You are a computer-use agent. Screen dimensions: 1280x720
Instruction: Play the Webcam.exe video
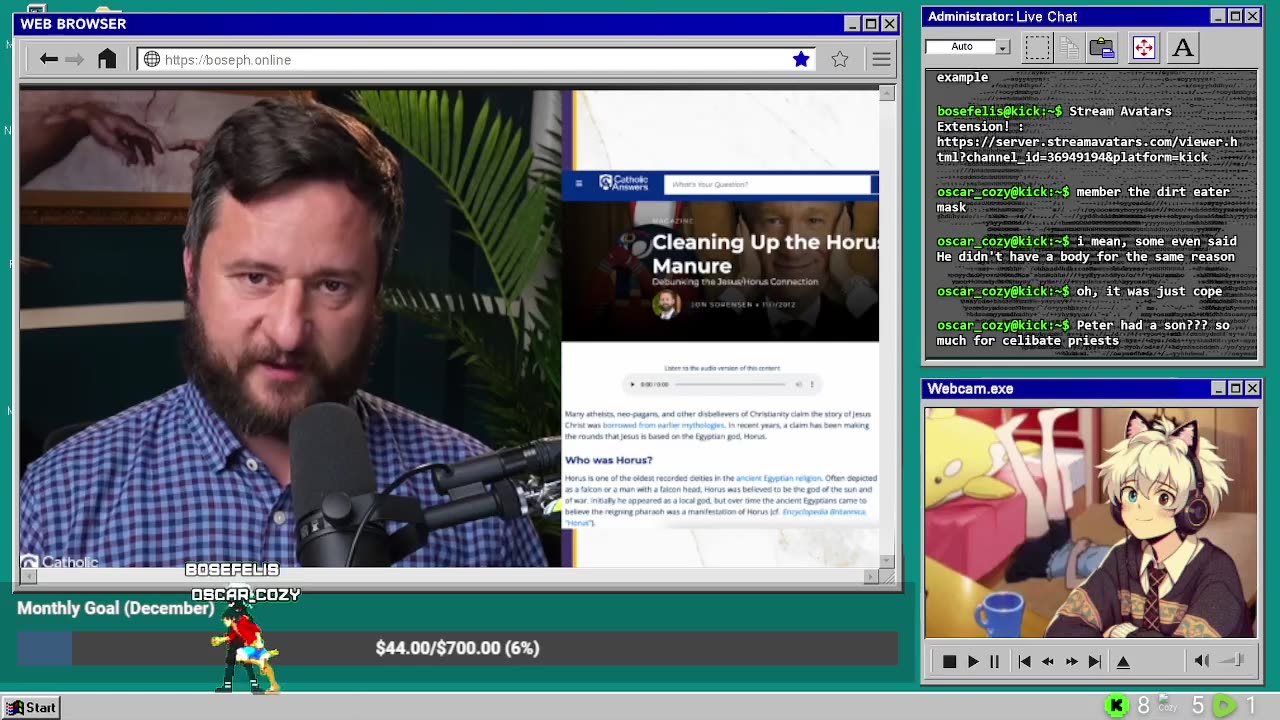point(972,661)
